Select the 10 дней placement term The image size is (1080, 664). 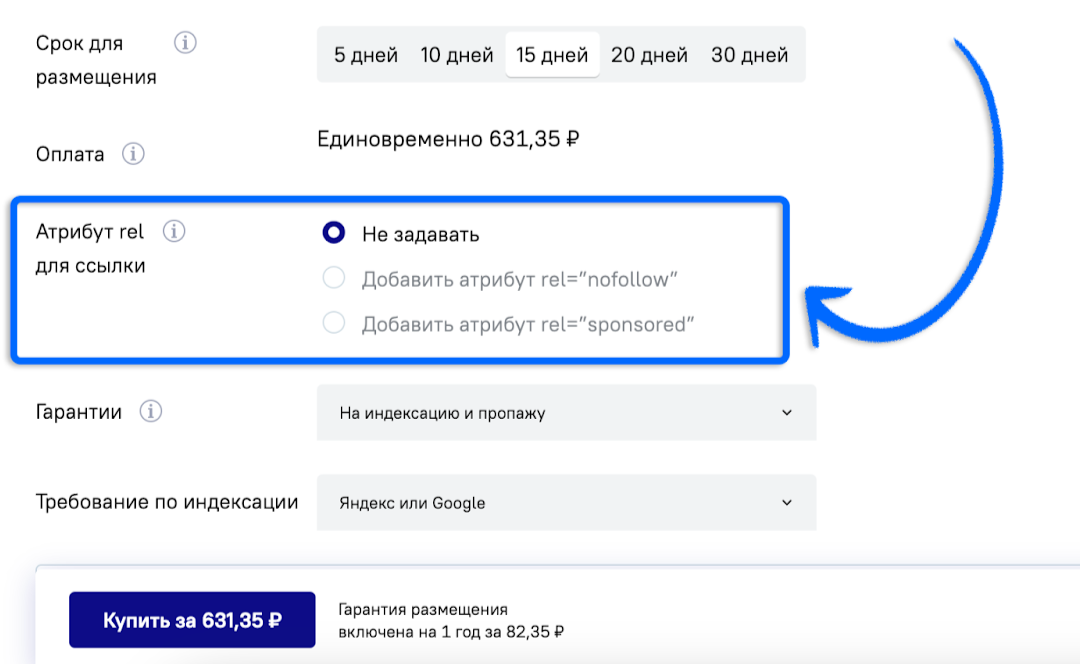[457, 55]
